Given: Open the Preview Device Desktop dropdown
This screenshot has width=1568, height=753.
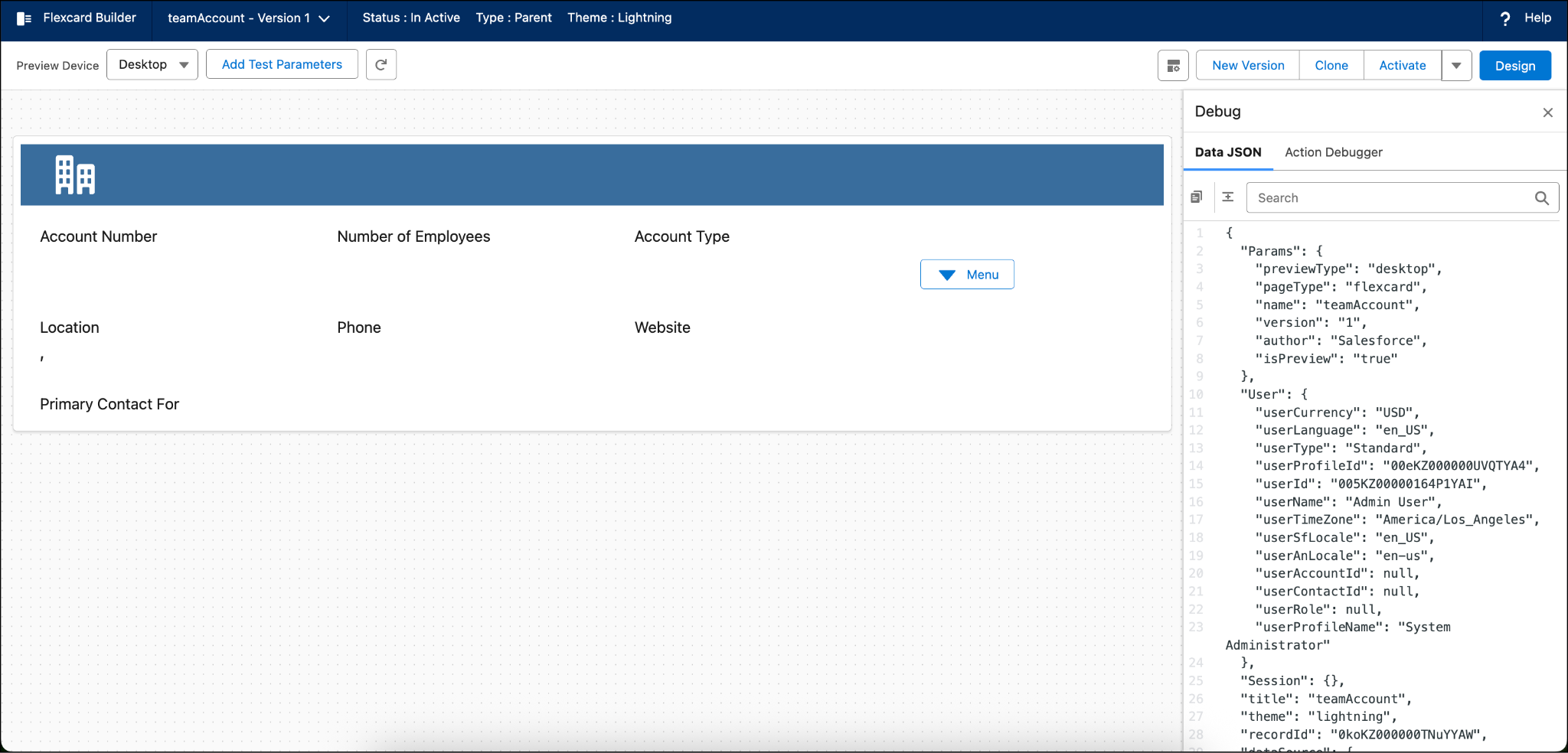Looking at the screenshot, I should [152, 64].
